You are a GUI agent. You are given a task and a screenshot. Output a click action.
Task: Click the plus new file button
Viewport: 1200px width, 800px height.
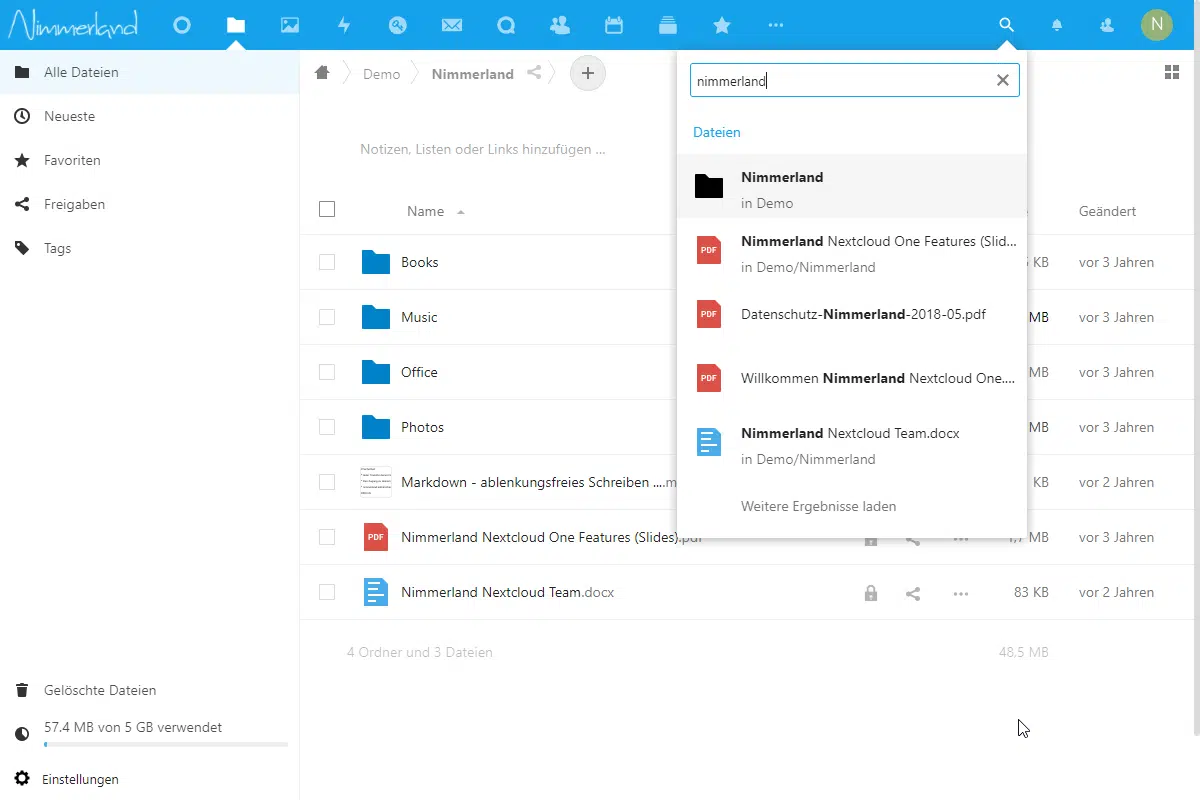click(x=588, y=73)
